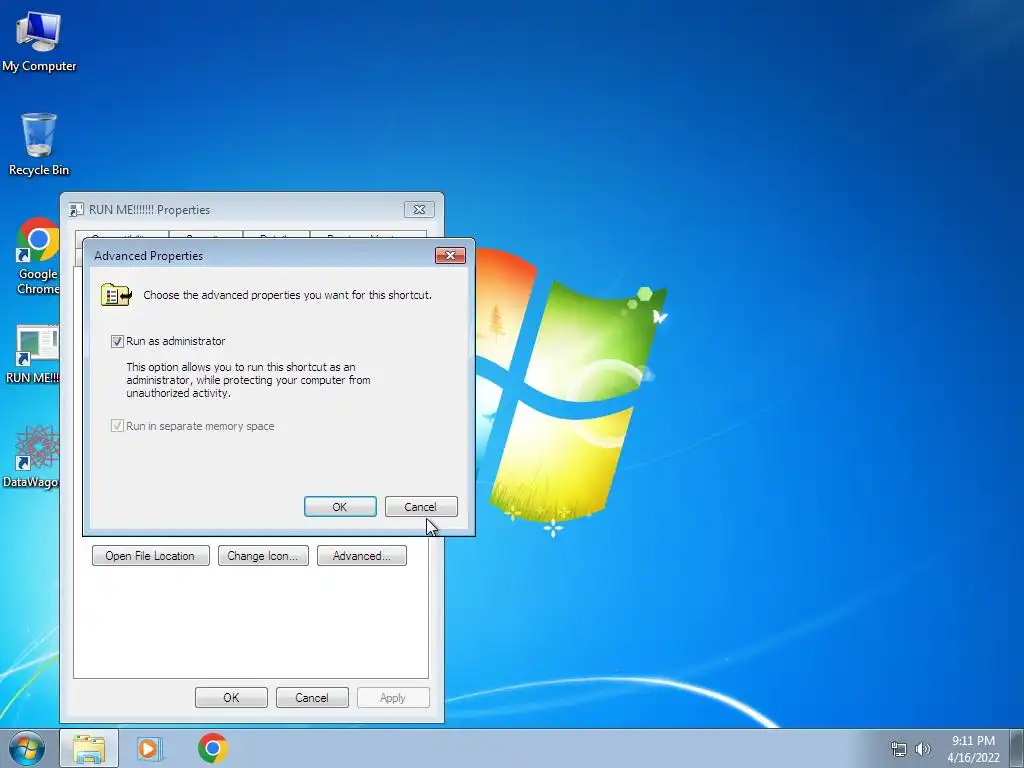Click OK in RUN ME Properties window

coord(231,697)
